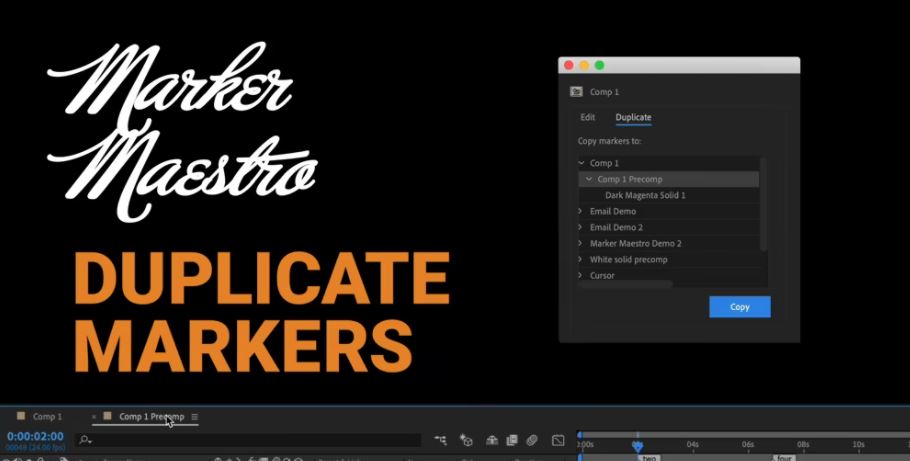Click the 'two' marker on the timeline
This screenshot has height=461, width=910.
click(x=649, y=458)
